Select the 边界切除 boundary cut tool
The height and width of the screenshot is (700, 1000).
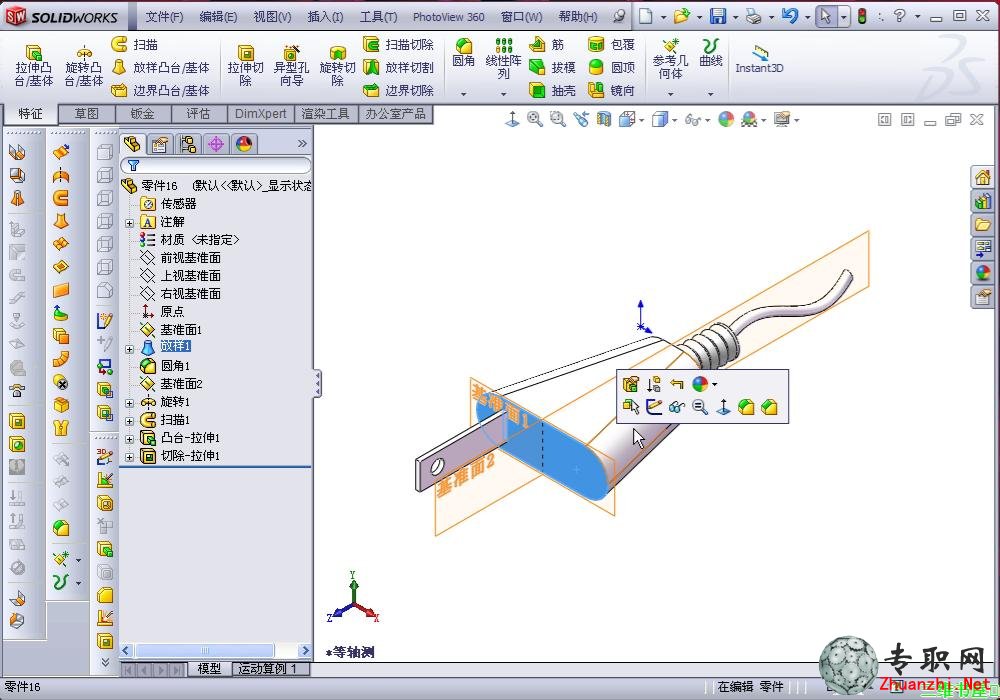(399, 91)
